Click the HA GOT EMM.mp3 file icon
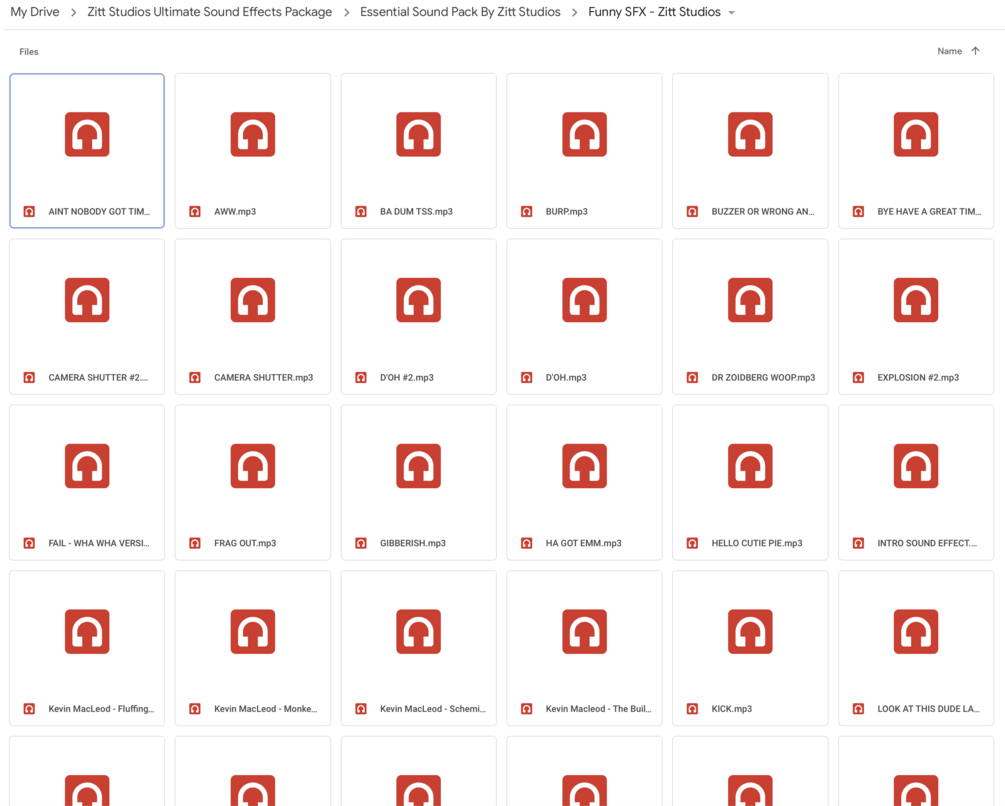1005x806 pixels. point(585,466)
